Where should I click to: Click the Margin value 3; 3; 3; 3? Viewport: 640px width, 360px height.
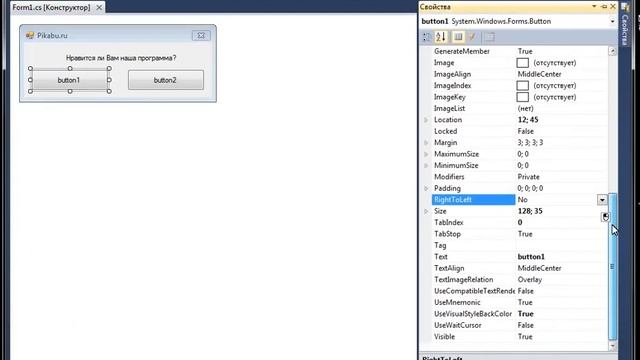[530, 143]
